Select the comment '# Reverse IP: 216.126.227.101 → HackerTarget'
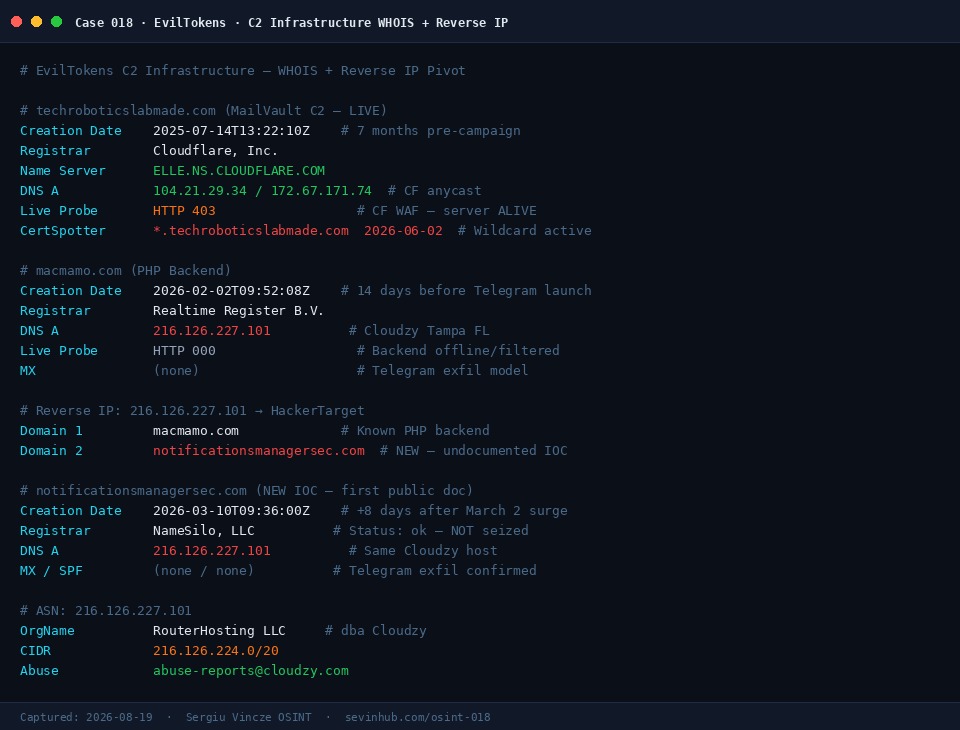The height and width of the screenshot is (730, 960). 192,410
